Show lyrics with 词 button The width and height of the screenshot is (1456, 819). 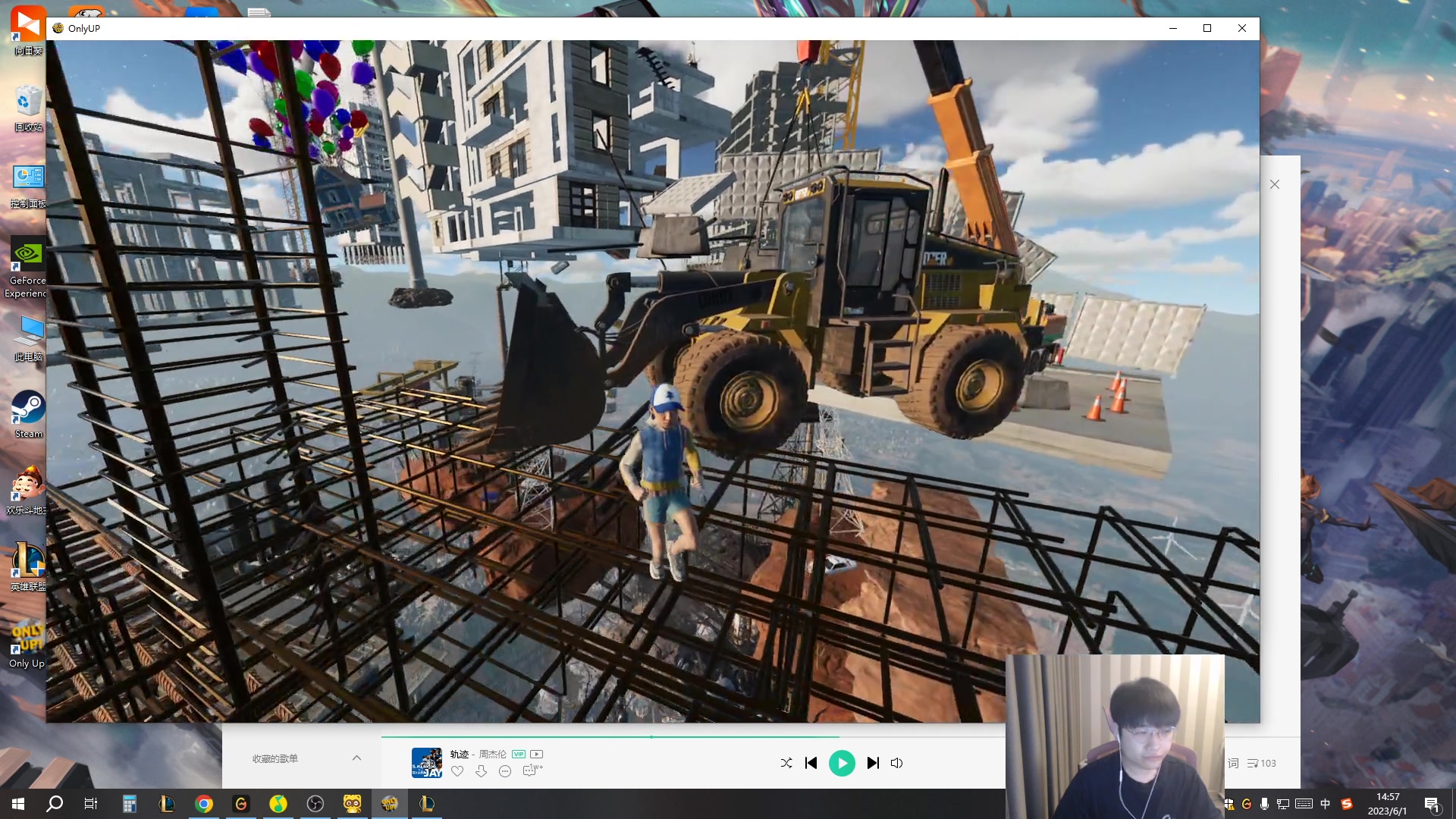point(1233,763)
